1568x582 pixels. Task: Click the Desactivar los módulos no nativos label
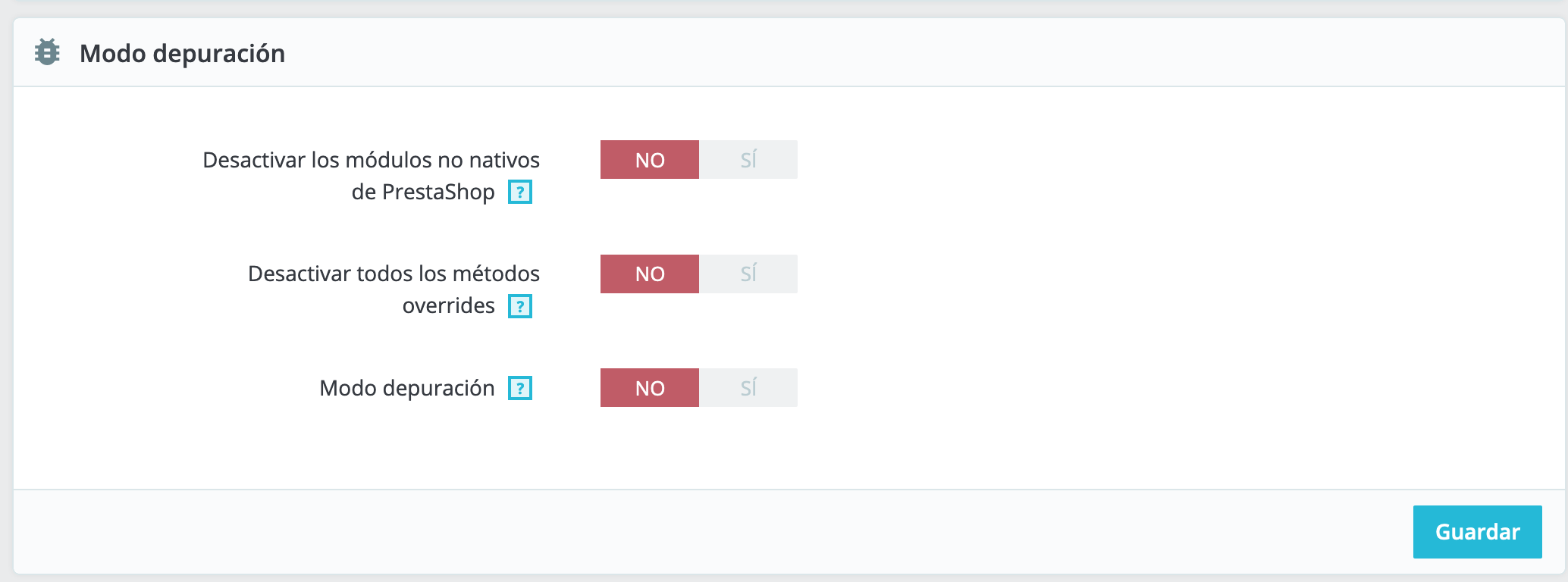coord(372,160)
